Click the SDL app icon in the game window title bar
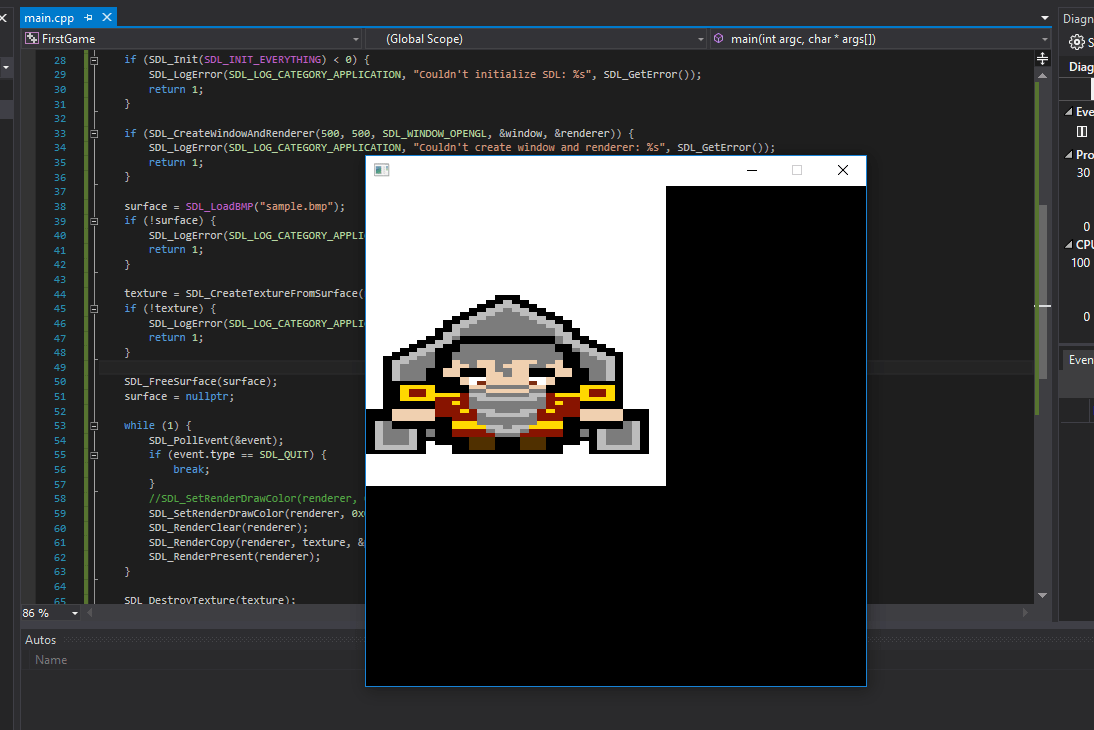This screenshot has height=730, width=1094. tap(381, 170)
